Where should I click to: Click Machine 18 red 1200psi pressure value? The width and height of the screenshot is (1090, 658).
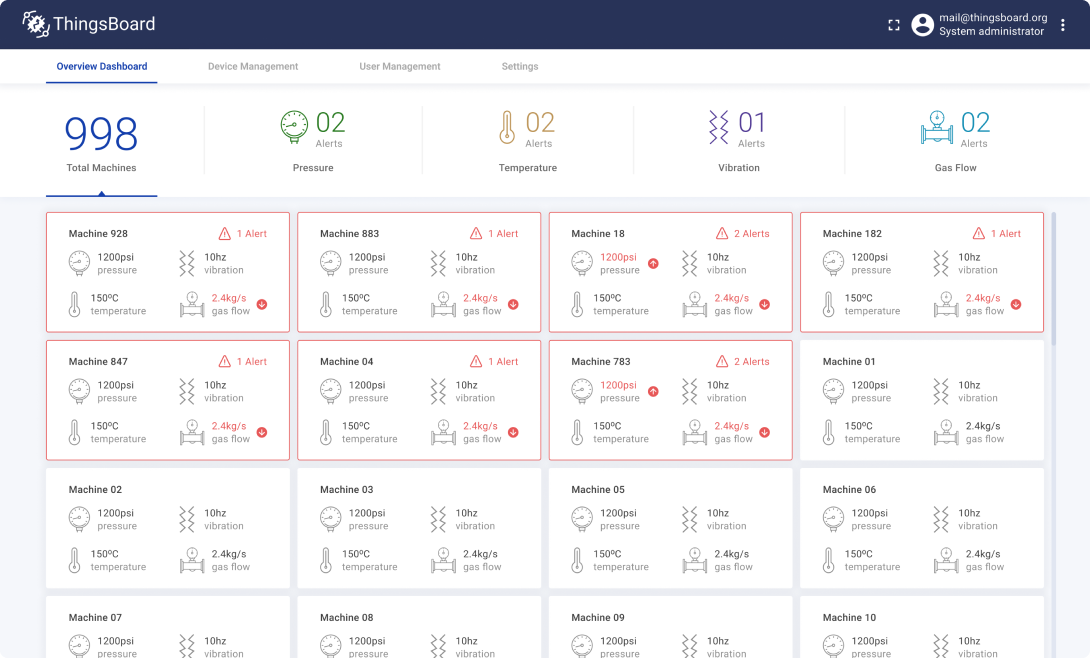[x=618, y=257]
